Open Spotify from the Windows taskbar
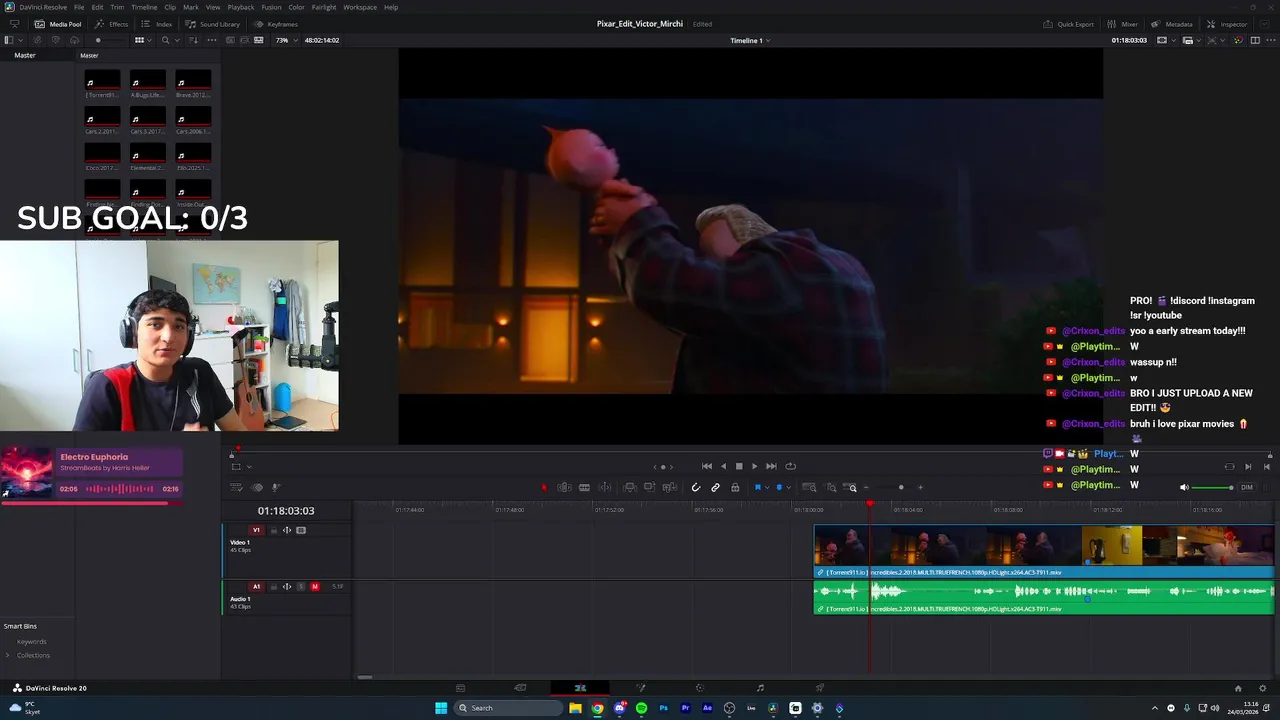 (x=641, y=708)
